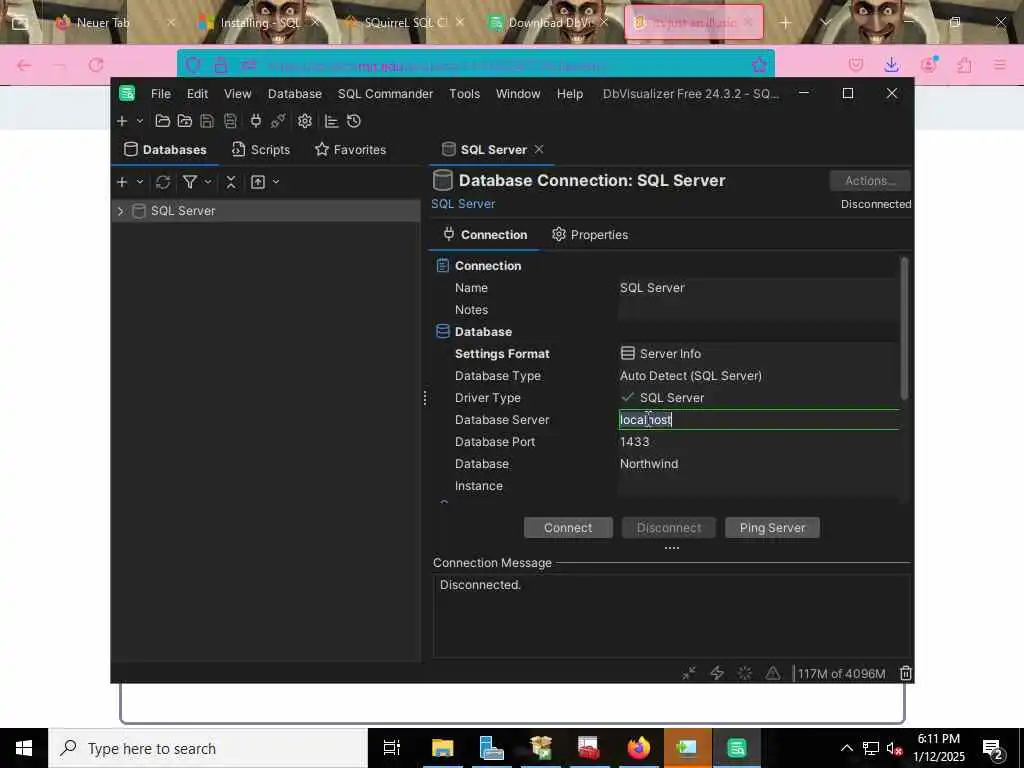This screenshot has width=1024, height=768.
Task: Click the chart-style icon in main toolbar
Action: (x=331, y=121)
